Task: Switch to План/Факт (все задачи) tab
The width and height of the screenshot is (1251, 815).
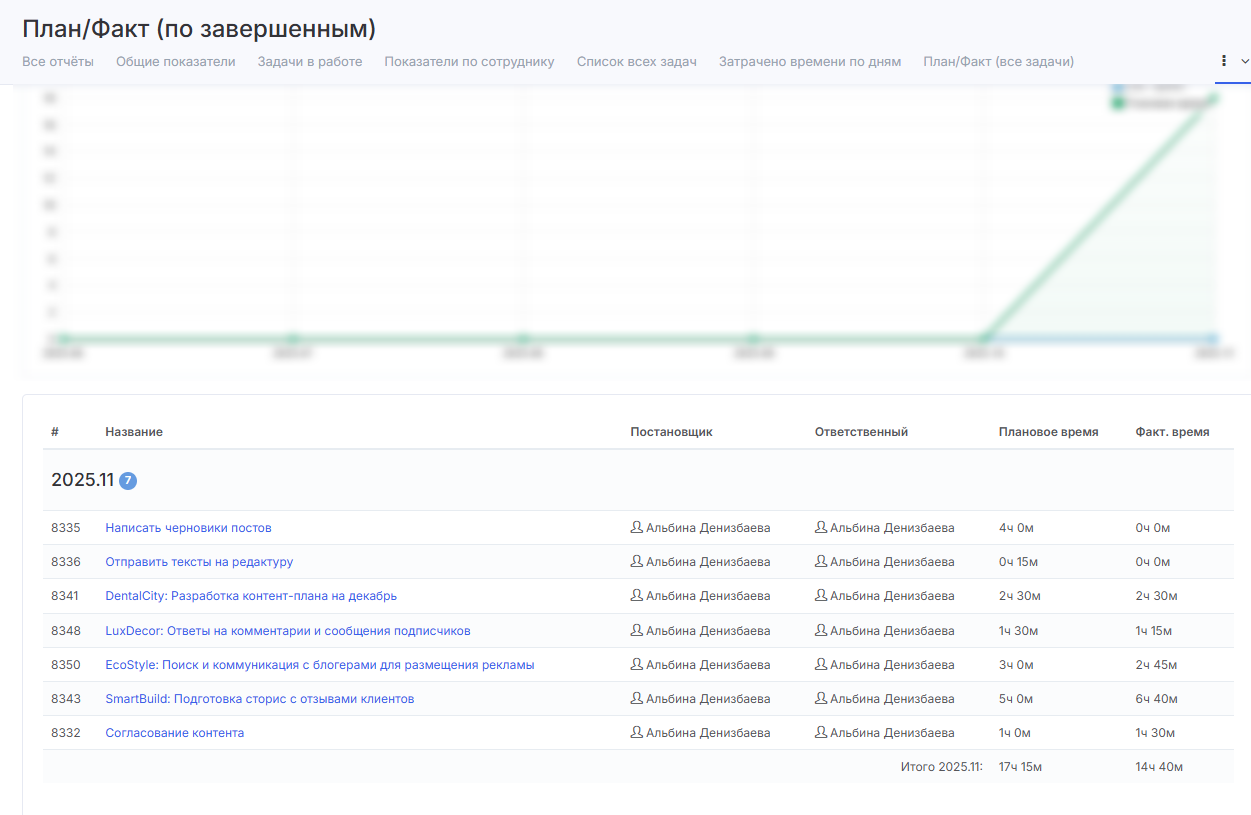Action: click(x=998, y=62)
